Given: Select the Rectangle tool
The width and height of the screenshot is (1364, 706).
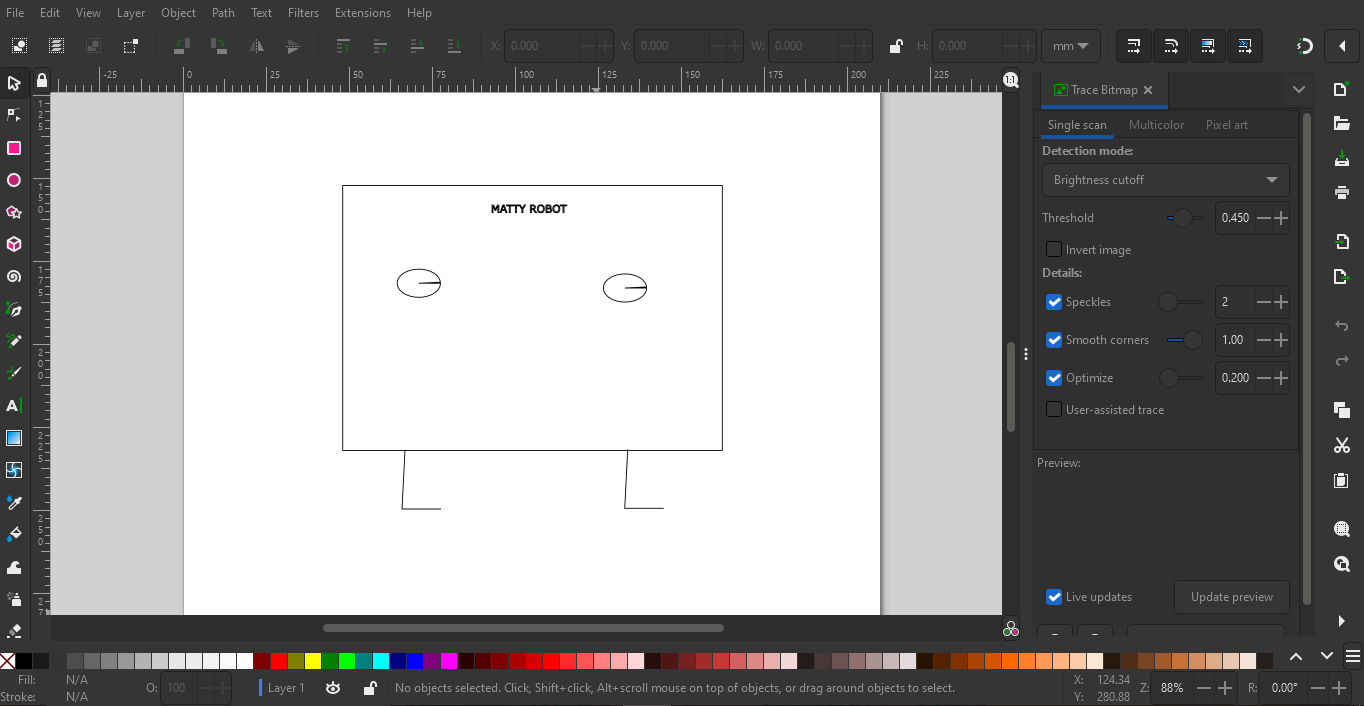Looking at the screenshot, I should 14,148.
